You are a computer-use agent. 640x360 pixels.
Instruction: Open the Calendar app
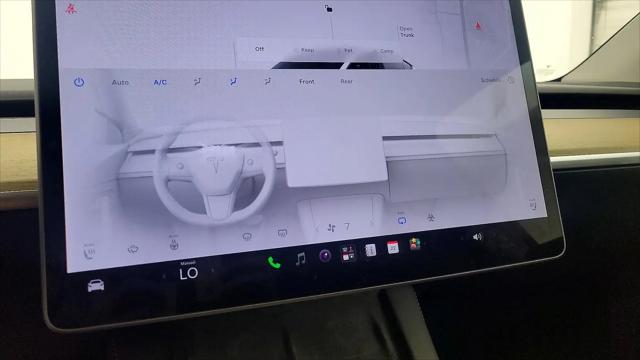393,247
